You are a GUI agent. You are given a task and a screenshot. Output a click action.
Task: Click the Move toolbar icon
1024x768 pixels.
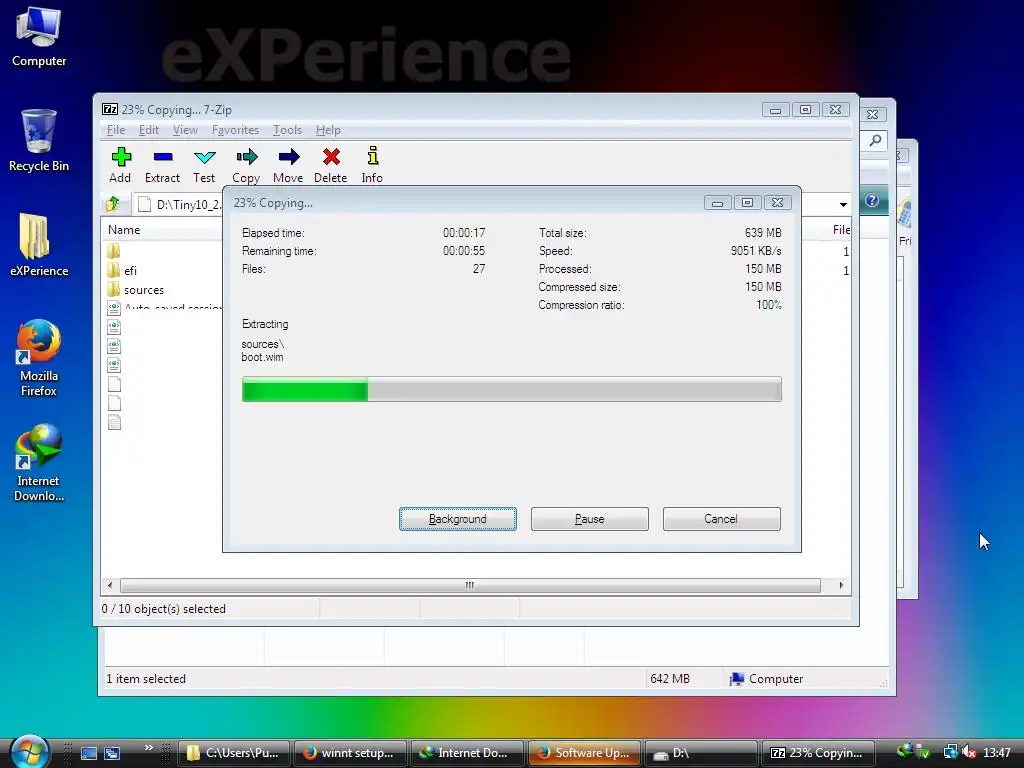pos(288,165)
